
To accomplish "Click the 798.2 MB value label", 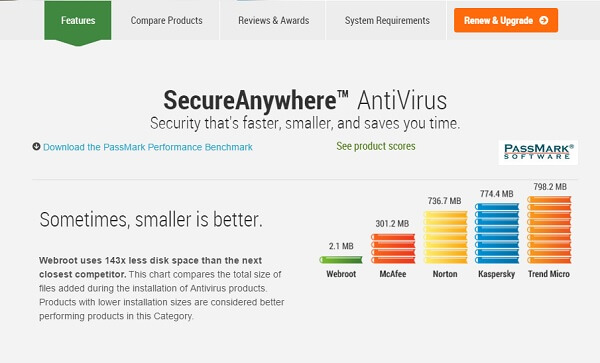I will 550,187.
